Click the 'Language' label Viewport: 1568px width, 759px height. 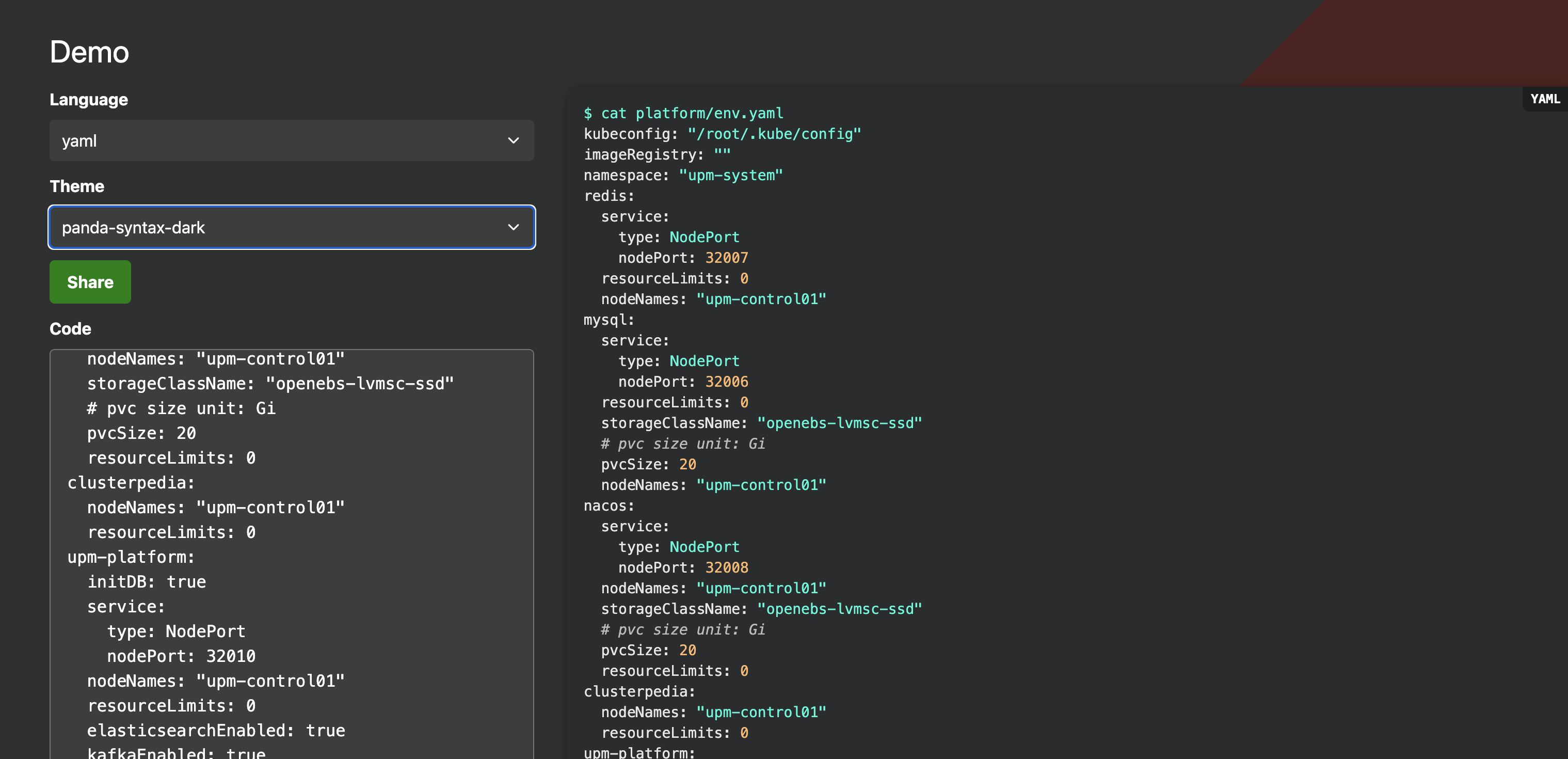(x=89, y=99)
